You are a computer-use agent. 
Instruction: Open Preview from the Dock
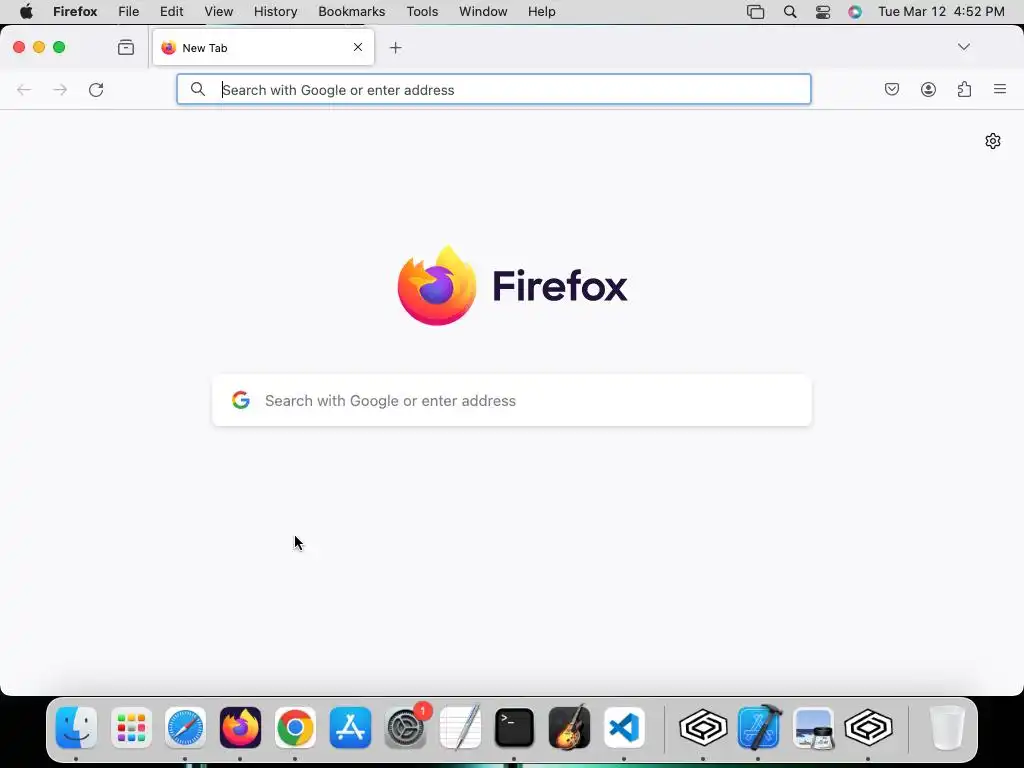(814, 728)
